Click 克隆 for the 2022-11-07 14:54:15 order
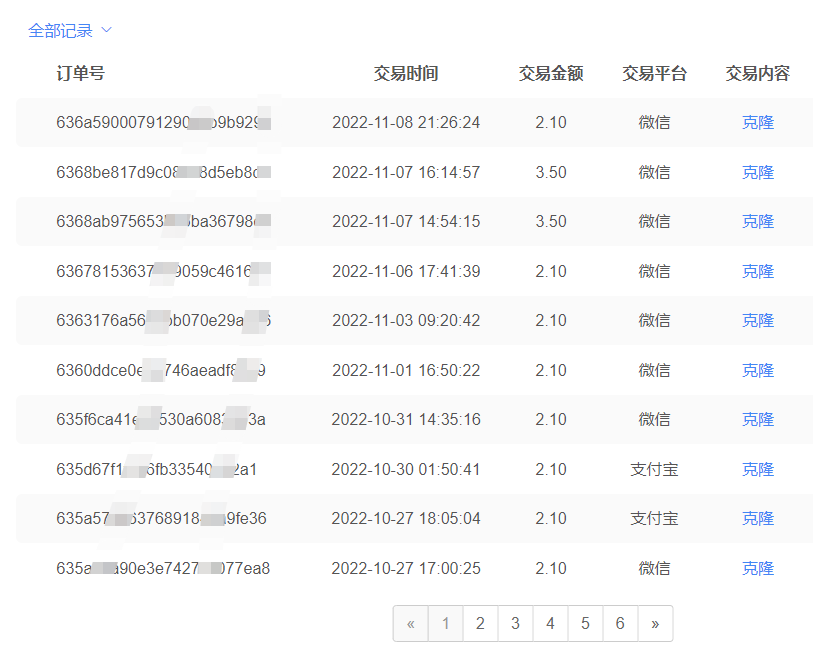The height and width of the screenshot is (655, 813). tap(758, 221)
